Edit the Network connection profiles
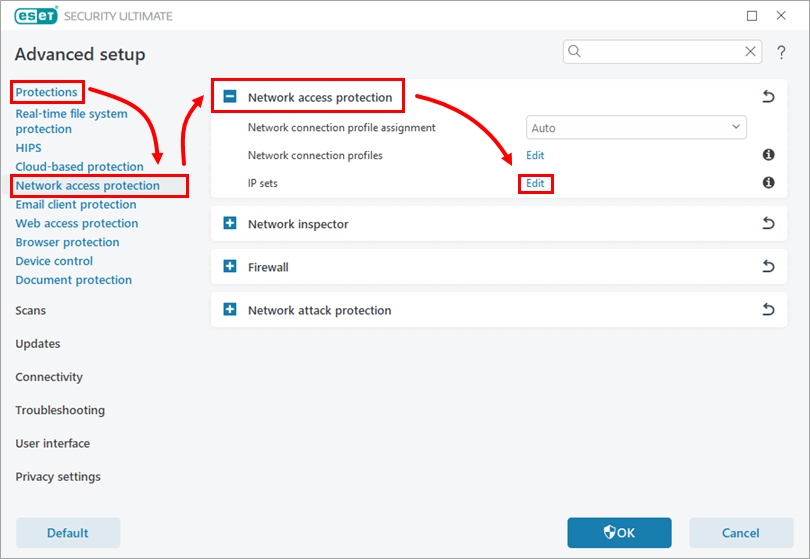This screenshot has width=810, height=559. [x=535, y=156]
